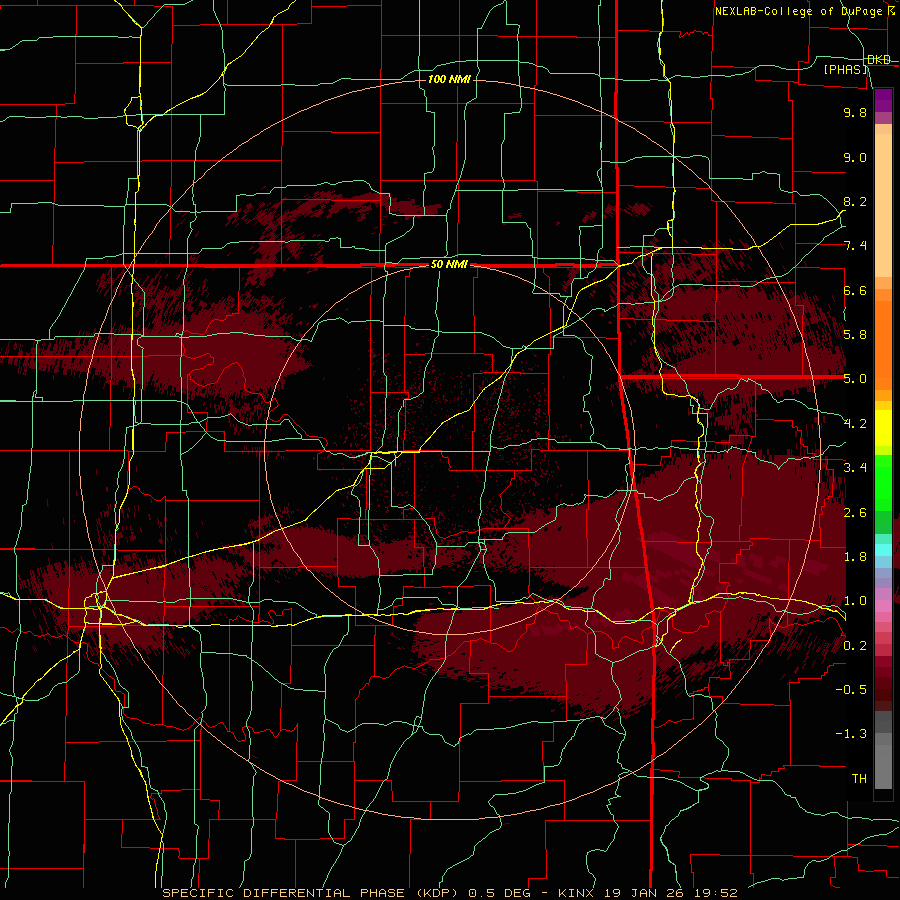Pick the cyan band of the color bar
The image size is (900, 900).
pyautogui.click(x=883, y=549)
